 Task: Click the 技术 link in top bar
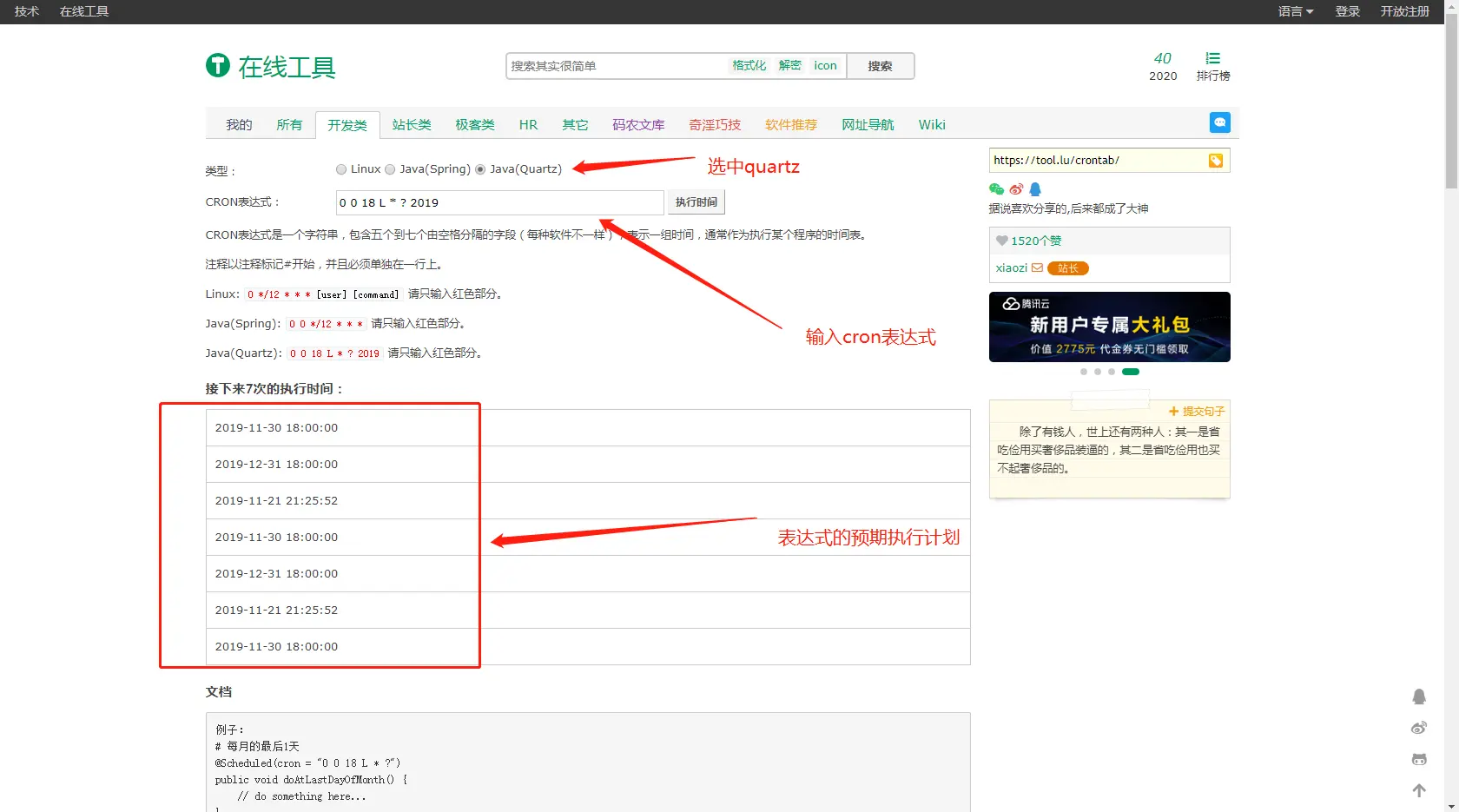click(x=27, y=11)
